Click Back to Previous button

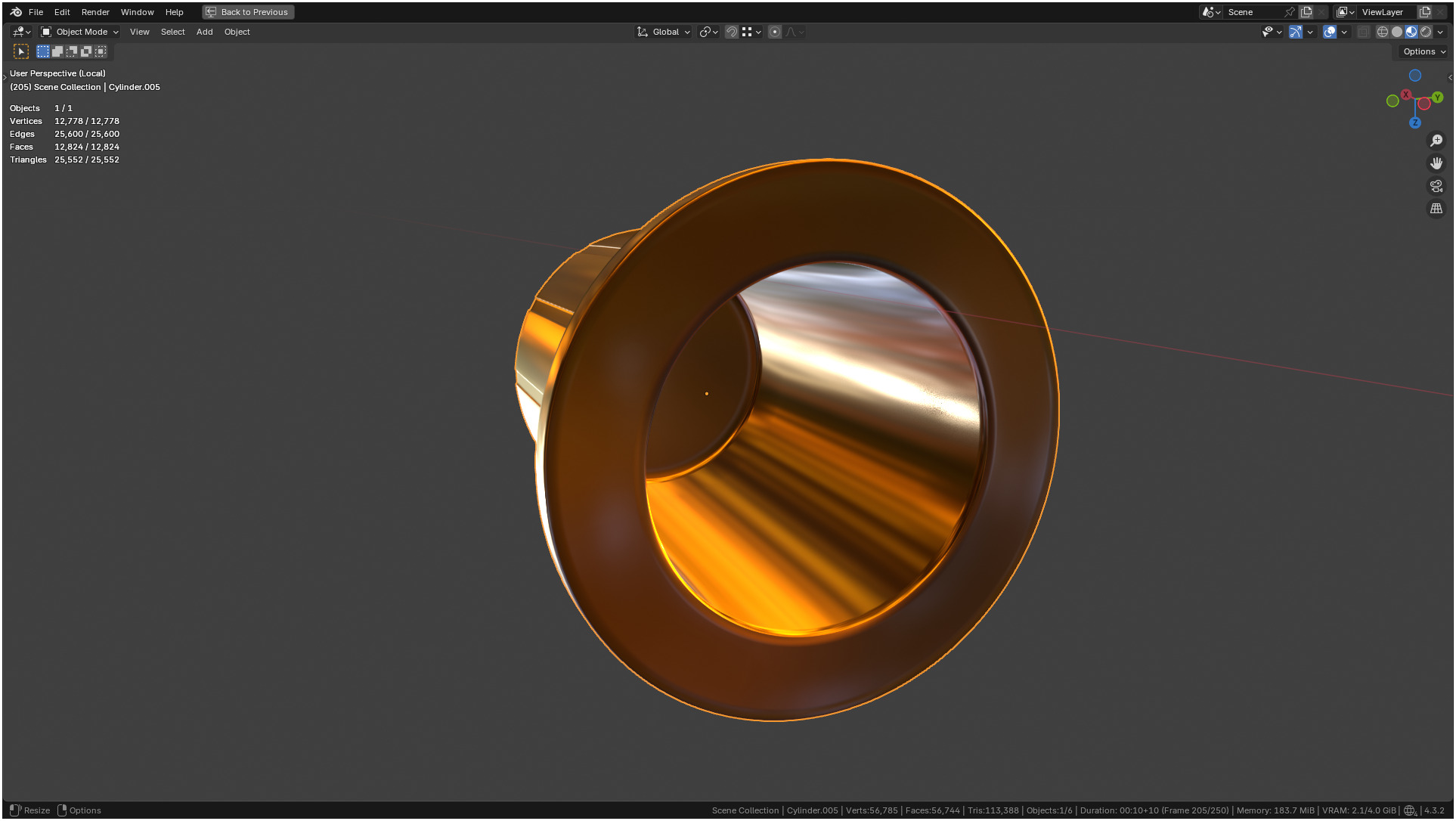[x=248, y=12]
